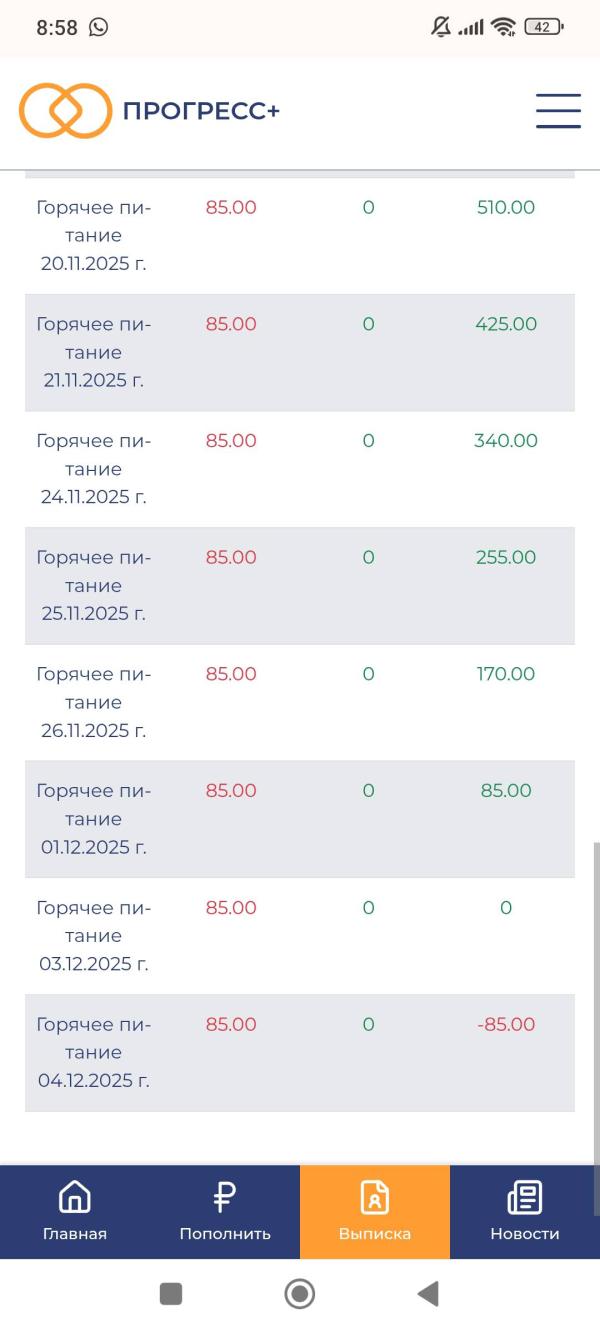Open the Новости news tab

point(525,1211)
